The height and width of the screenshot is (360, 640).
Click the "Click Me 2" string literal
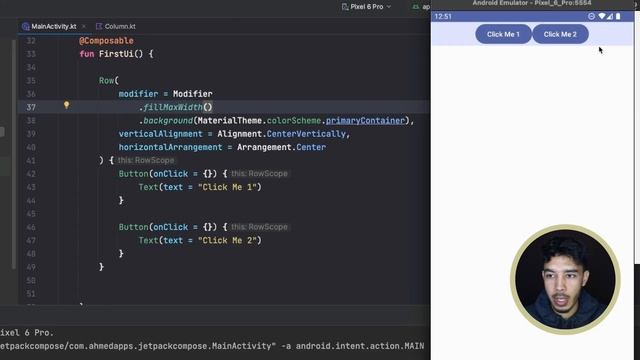(227, 240)
